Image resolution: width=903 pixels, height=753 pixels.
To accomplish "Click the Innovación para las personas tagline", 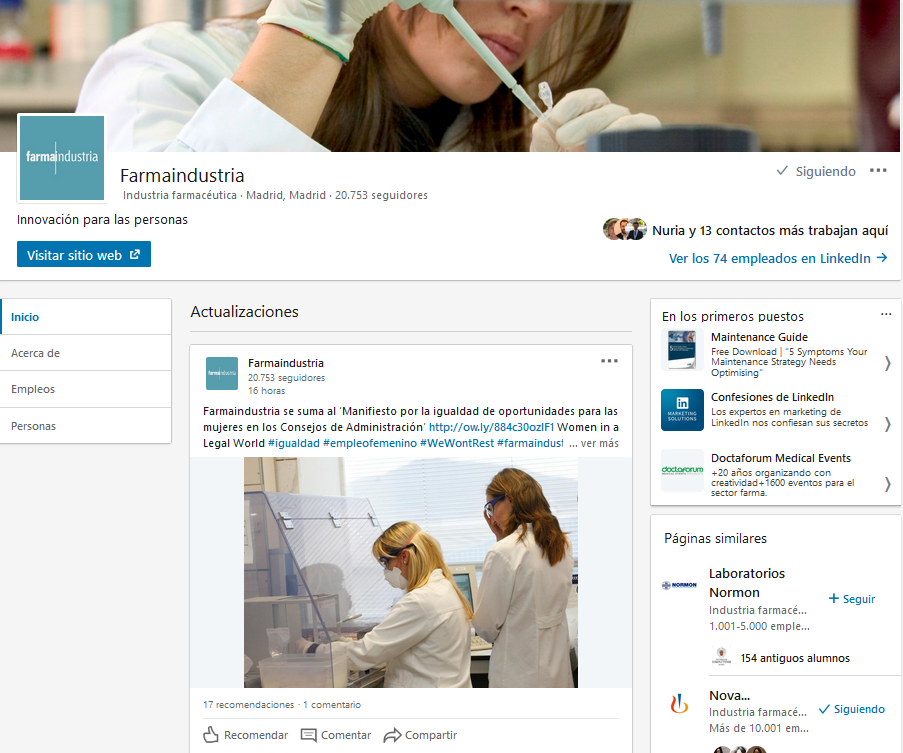I will pos(102,219).
